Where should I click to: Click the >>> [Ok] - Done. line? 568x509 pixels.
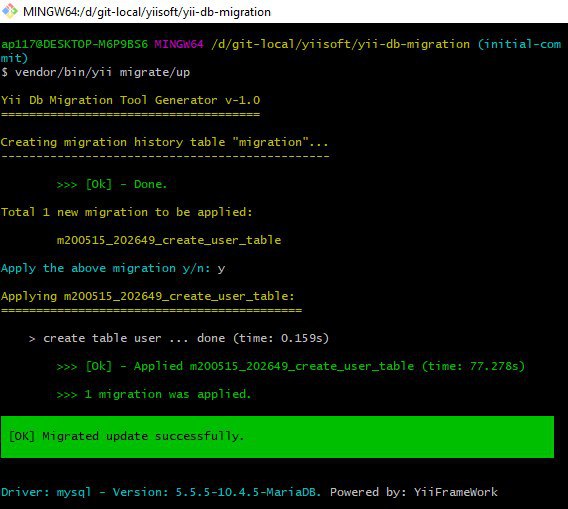point(112,184)
